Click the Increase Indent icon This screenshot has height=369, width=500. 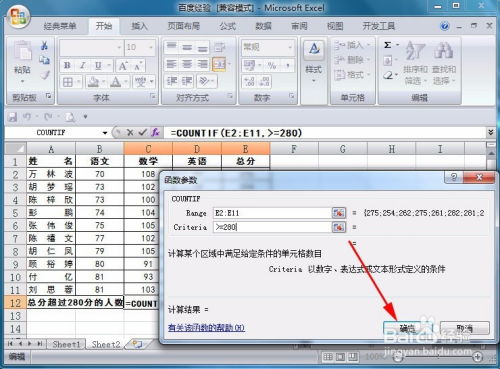click(x=187, y=81)
